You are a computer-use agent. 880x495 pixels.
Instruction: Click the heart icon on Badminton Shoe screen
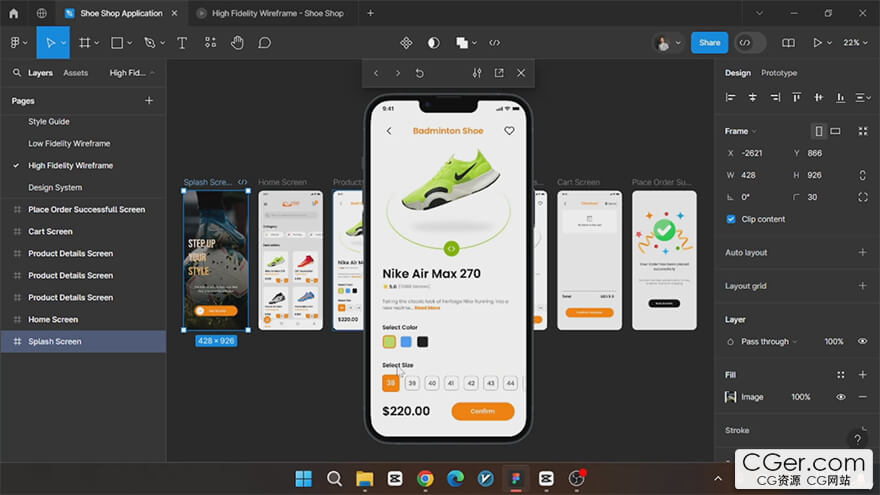(x=509, y=131)
